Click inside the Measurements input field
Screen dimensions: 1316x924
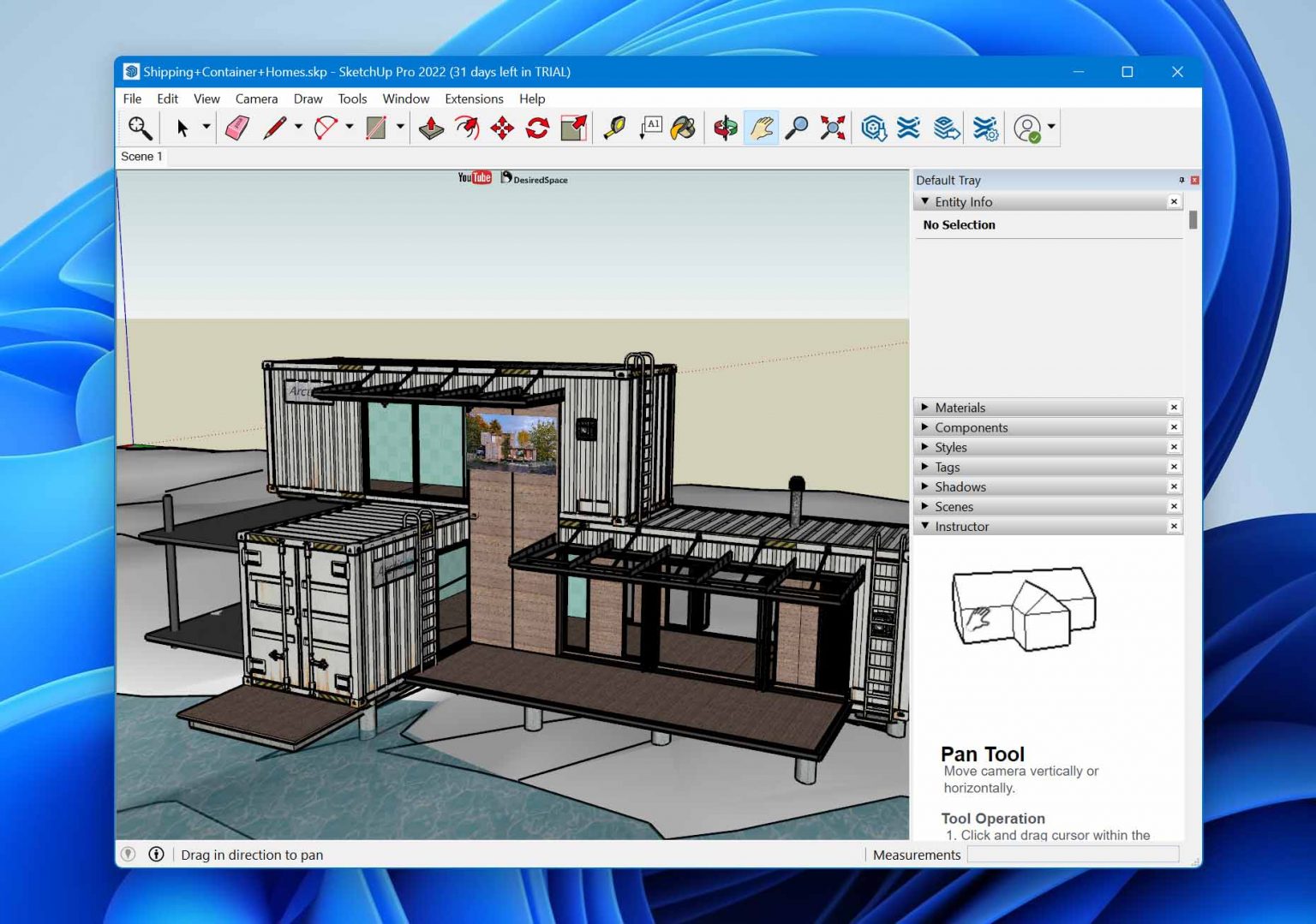point(1073,854)
